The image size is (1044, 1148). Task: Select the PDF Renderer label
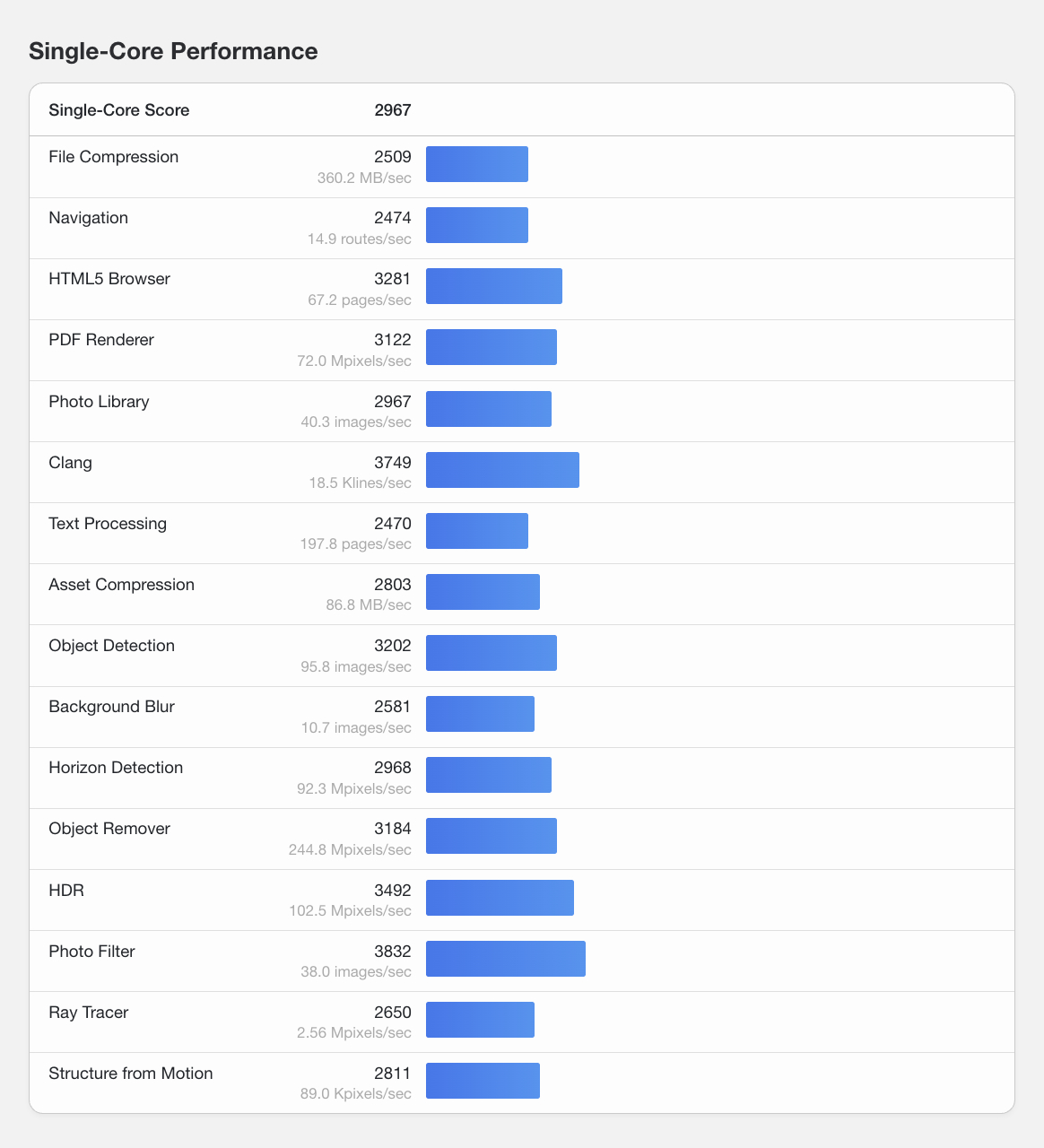pos(101,340)
